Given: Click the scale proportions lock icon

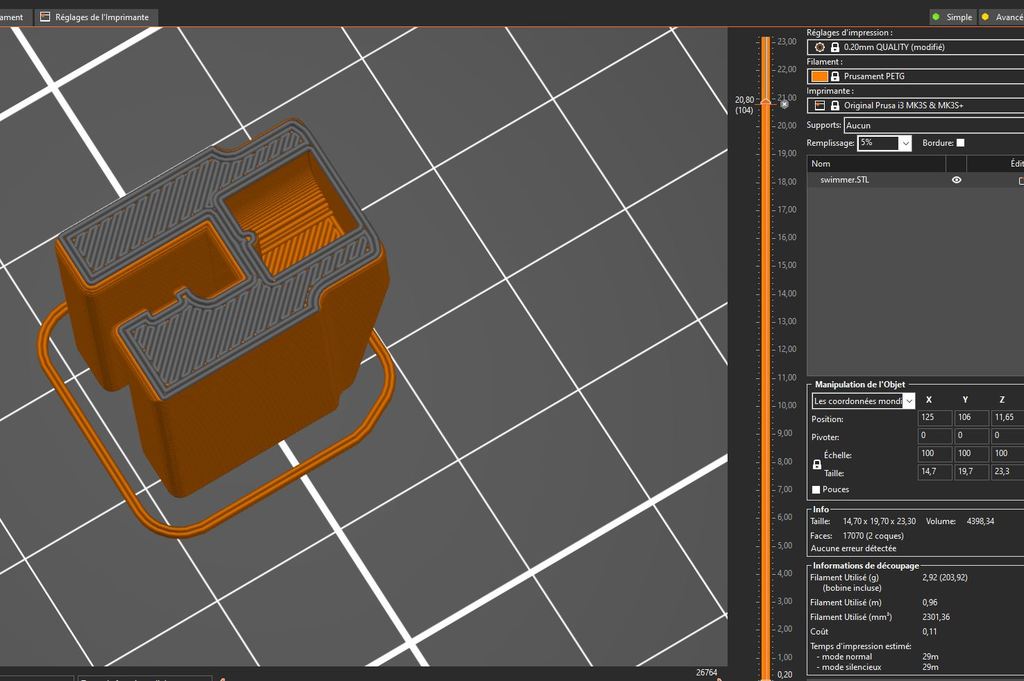Looking at the screenshot, I should click(x=816, y=465).
